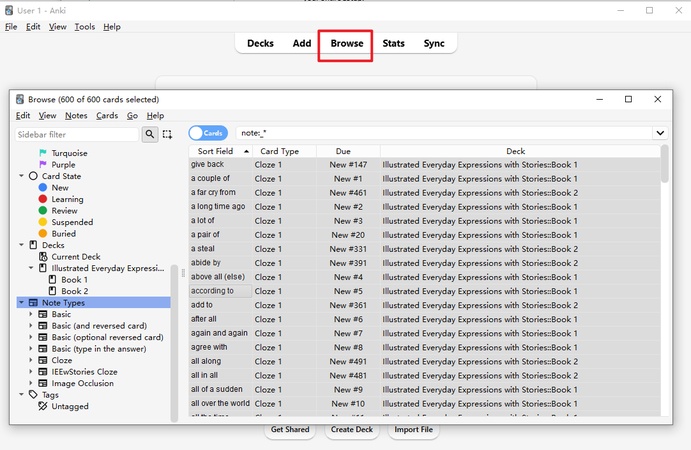Click the Book 2 deck icon
691x450 pixels.
[52, 291]
